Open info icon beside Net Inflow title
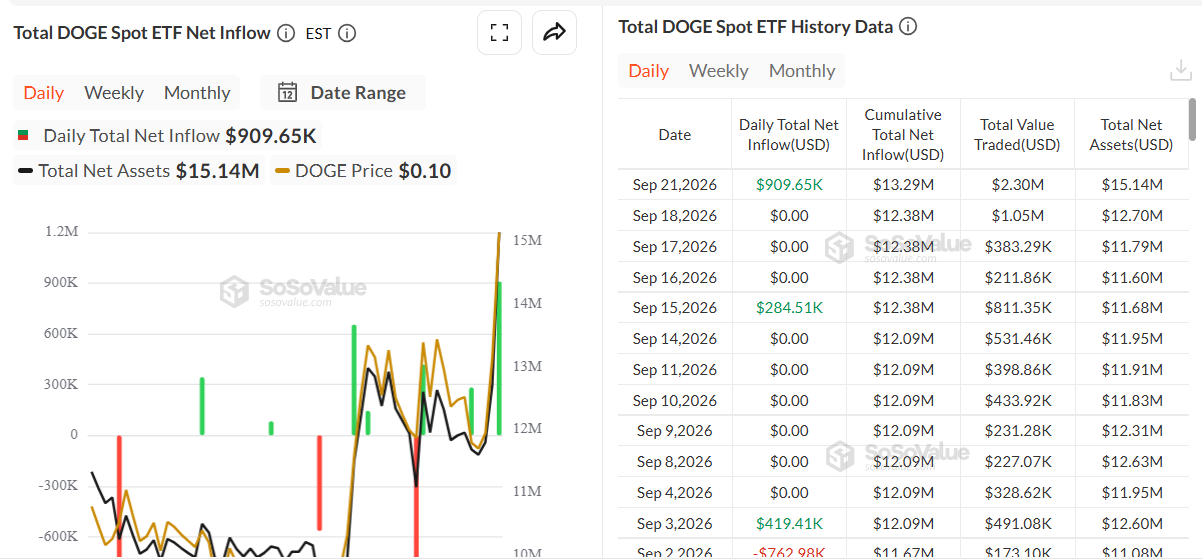The image size is (1202, 559). coord(286,33)
